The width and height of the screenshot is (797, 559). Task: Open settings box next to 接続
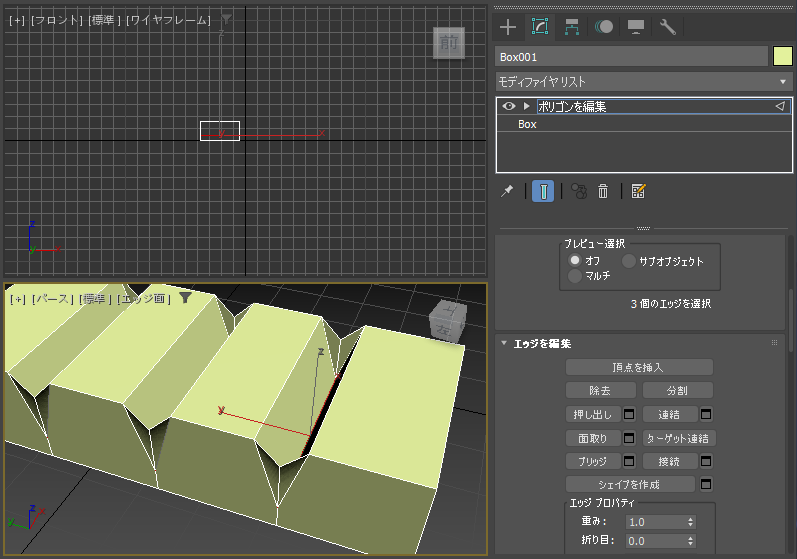point(706,461)
